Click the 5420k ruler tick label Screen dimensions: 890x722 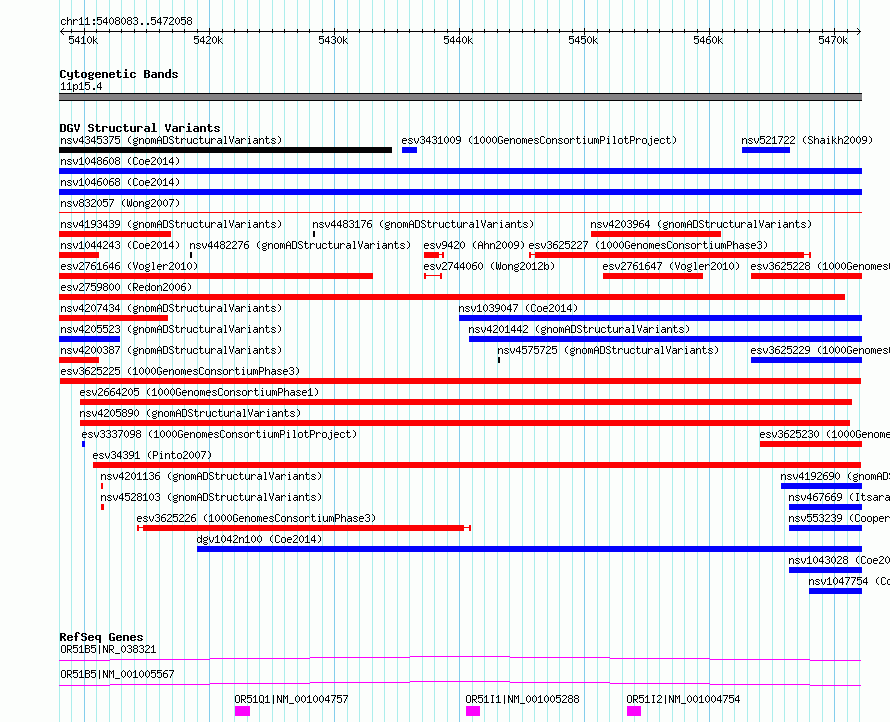pyautogui.click(x=208, y=40)
